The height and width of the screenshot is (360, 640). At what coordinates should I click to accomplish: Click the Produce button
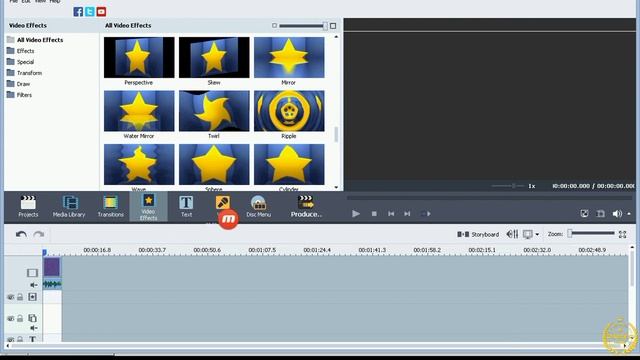(x=306, y=206)
